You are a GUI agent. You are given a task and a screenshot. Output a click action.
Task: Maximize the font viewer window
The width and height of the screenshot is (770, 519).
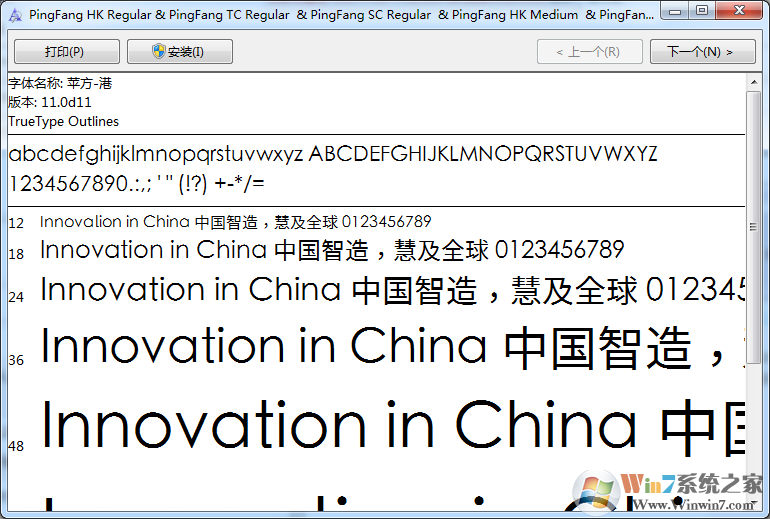point(702,10)
